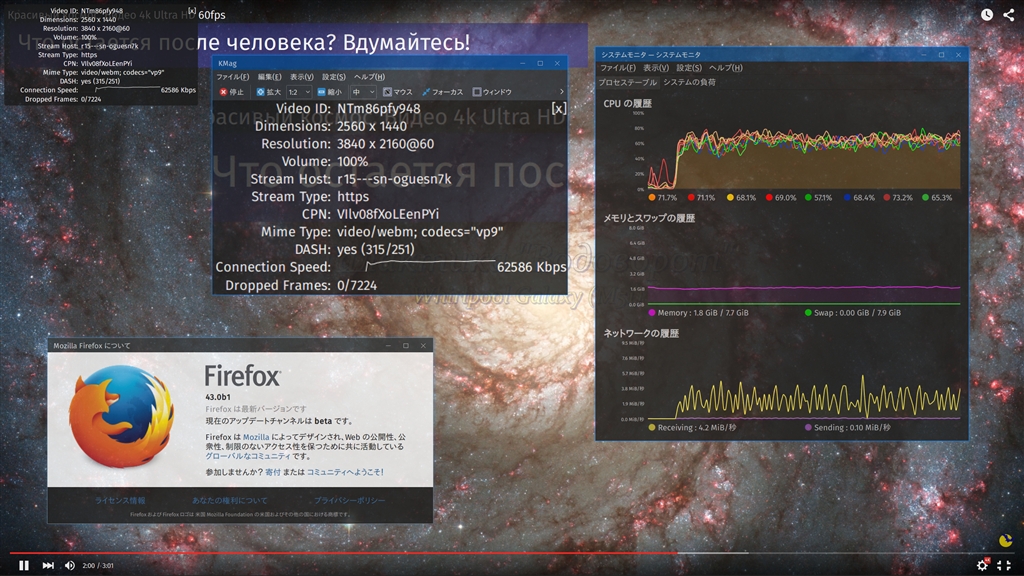Click the KMag stop (停止) button
1024x576 pixels.
[x=231, y=92]
